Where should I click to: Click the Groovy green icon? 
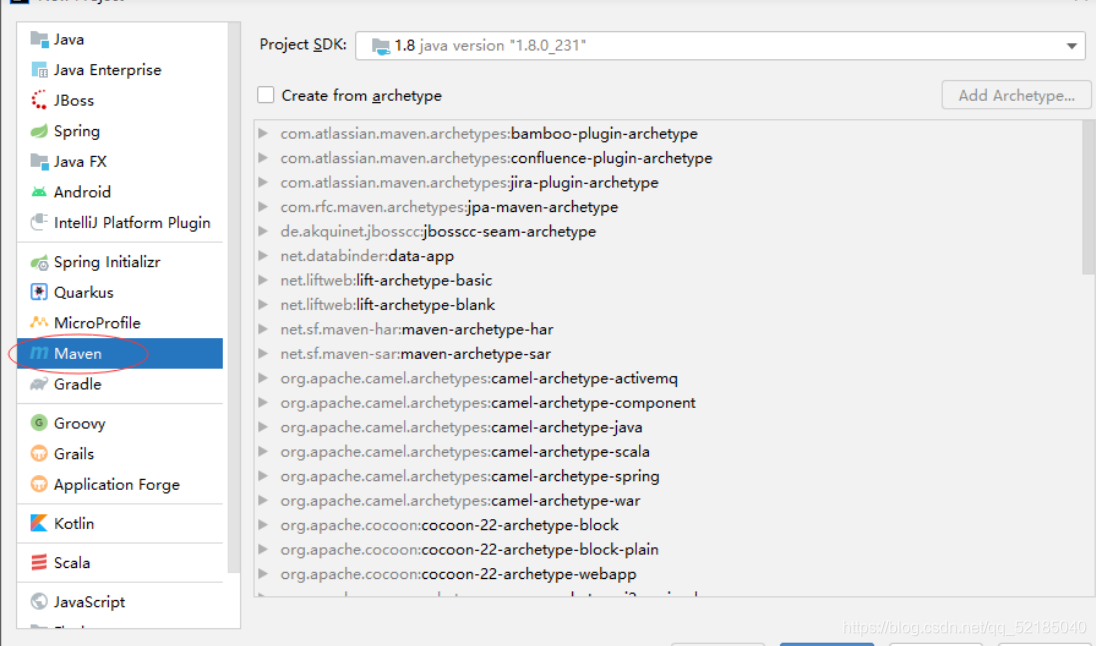(x=39, y=423)
